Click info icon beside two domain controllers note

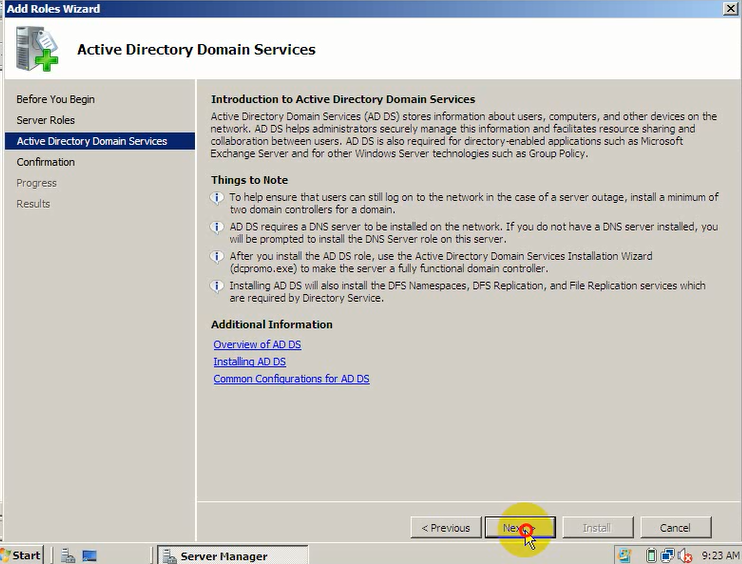click(217, 198)
